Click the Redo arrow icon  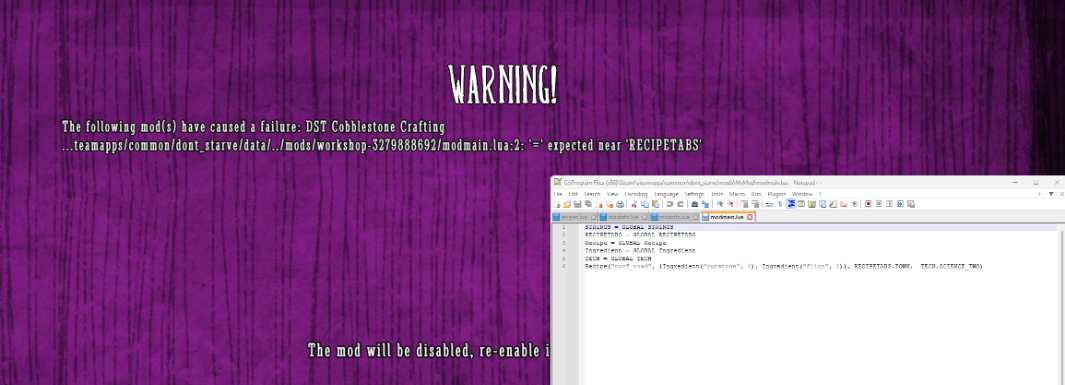pos(680,204)
